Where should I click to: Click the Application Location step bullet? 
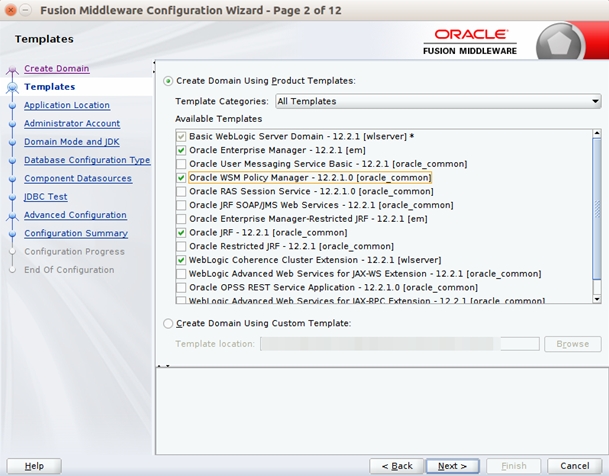click(12, 106)
